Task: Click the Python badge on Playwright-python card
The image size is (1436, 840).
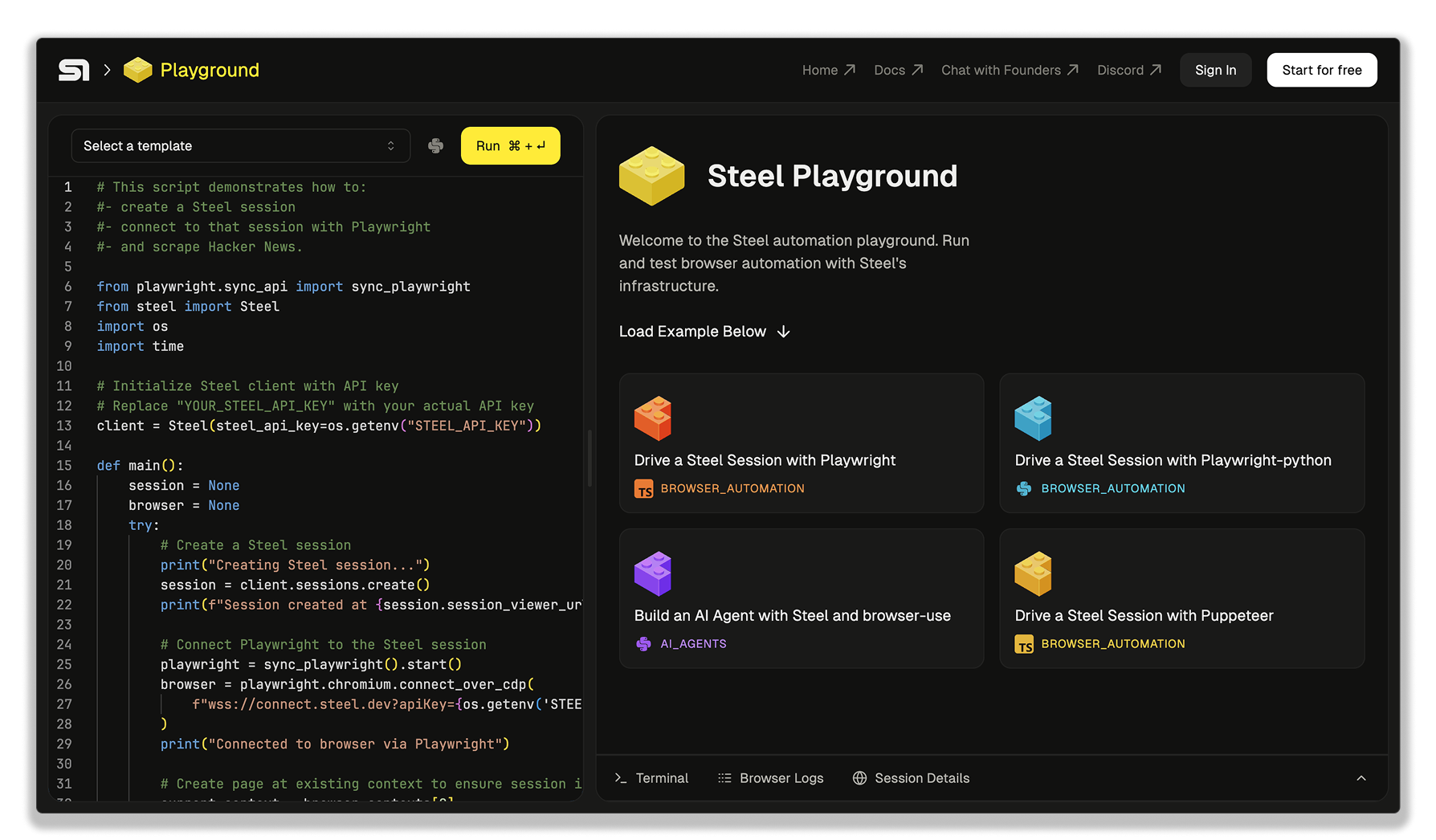Action: pos(1024,488)
